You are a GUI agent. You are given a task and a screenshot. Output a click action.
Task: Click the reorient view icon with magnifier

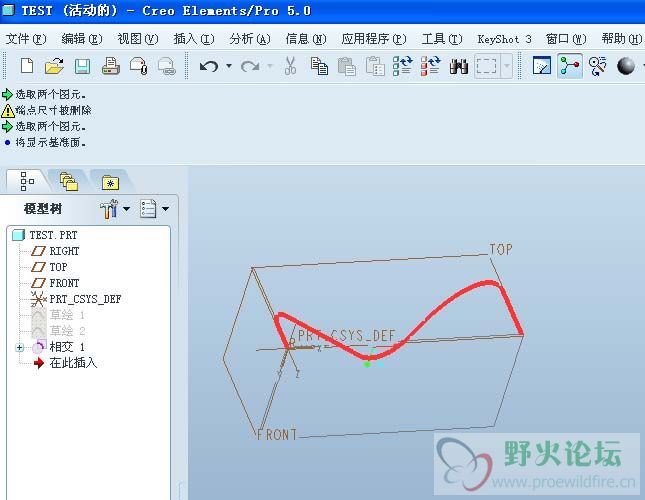(x=597, y=66)
